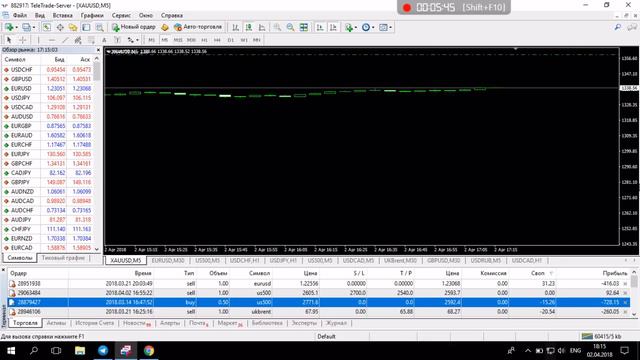Zoom in on the chart

pyautogui.click(x=277, y=27)
